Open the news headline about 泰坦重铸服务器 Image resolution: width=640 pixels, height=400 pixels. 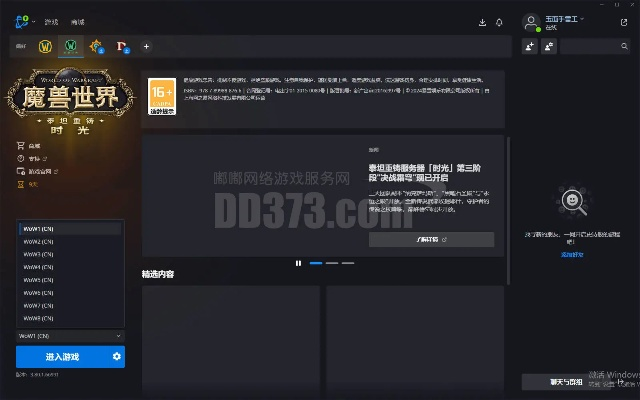(424, 173)
